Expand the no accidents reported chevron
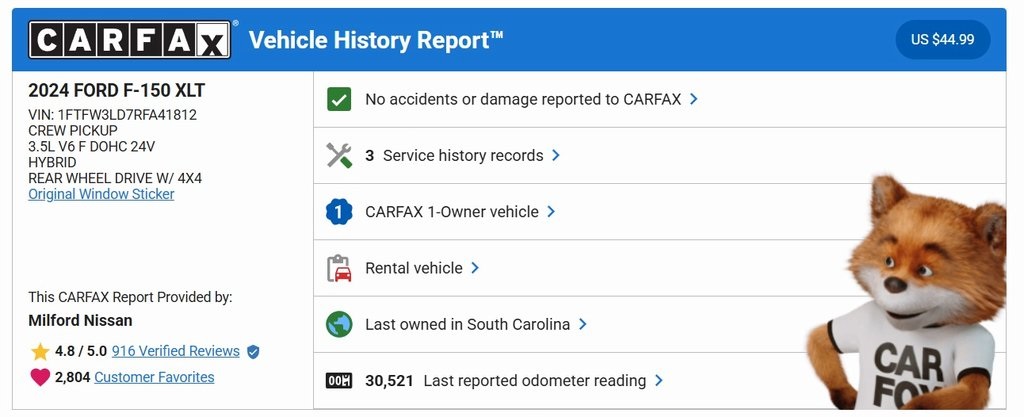This screenshot has width=1024, height=417. pyautogui.click(x=694, y=99)
